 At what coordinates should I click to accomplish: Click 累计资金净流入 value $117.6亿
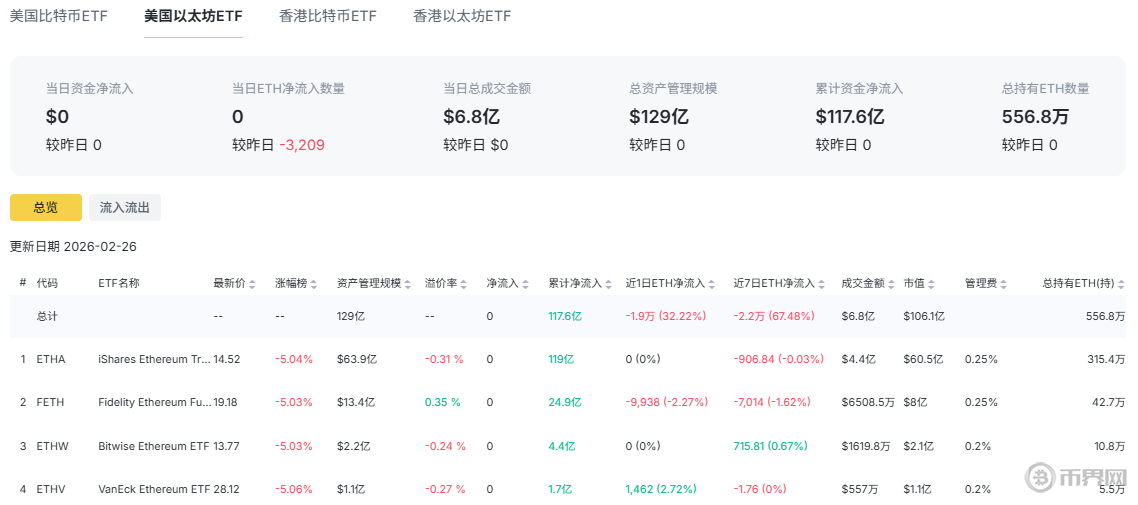pyautogui.click(x=850, y=117)
